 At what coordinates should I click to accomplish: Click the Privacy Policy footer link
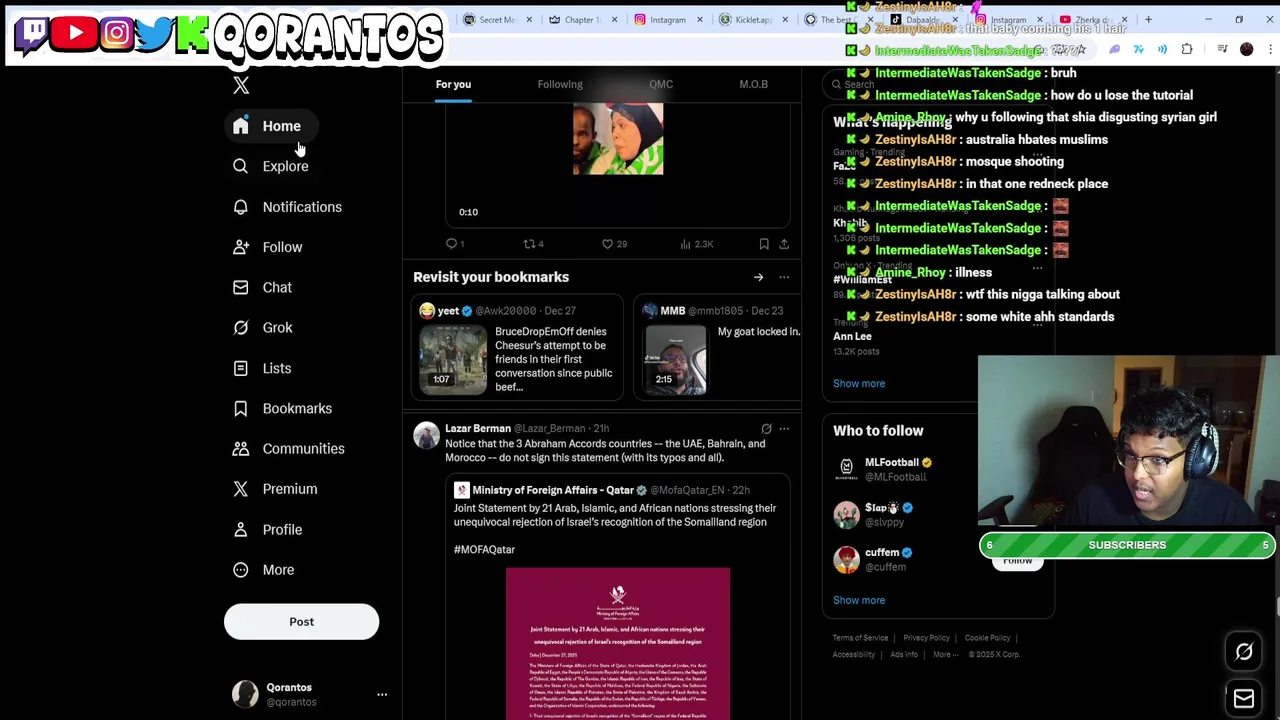(926, 638)
